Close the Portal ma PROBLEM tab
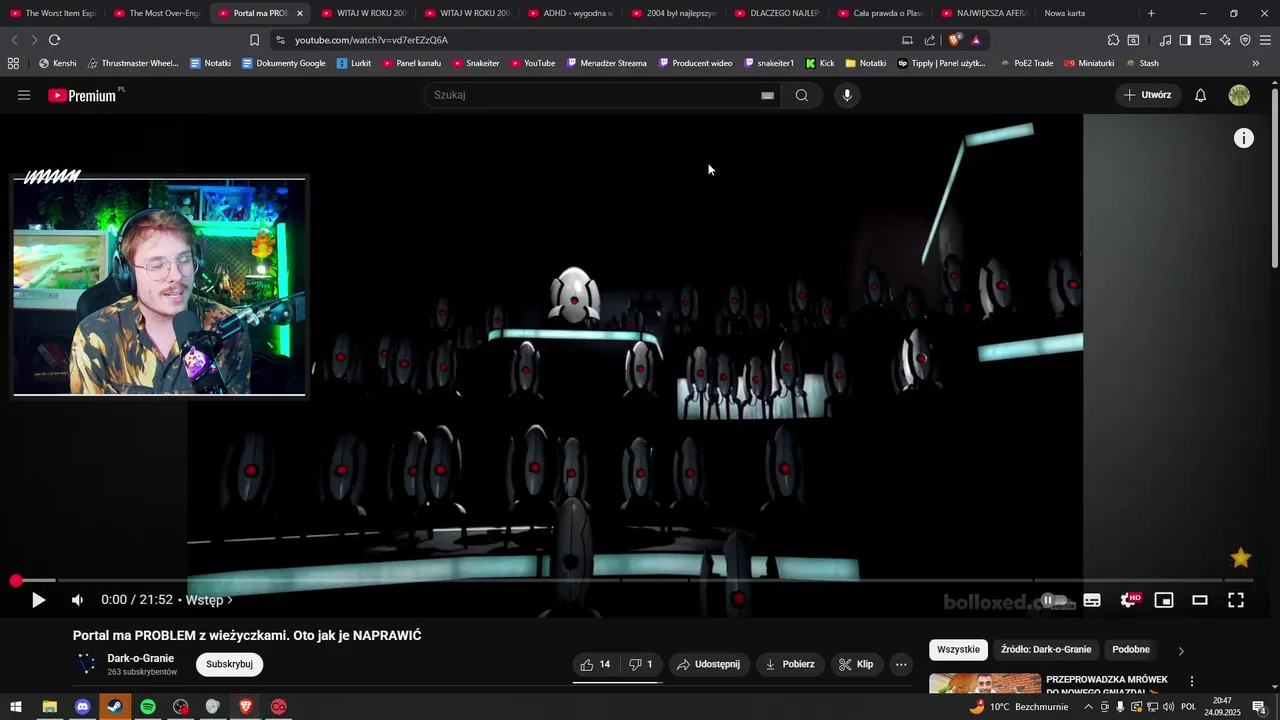The height and width of the screenshot is (720, 1280). coord(299,13)
